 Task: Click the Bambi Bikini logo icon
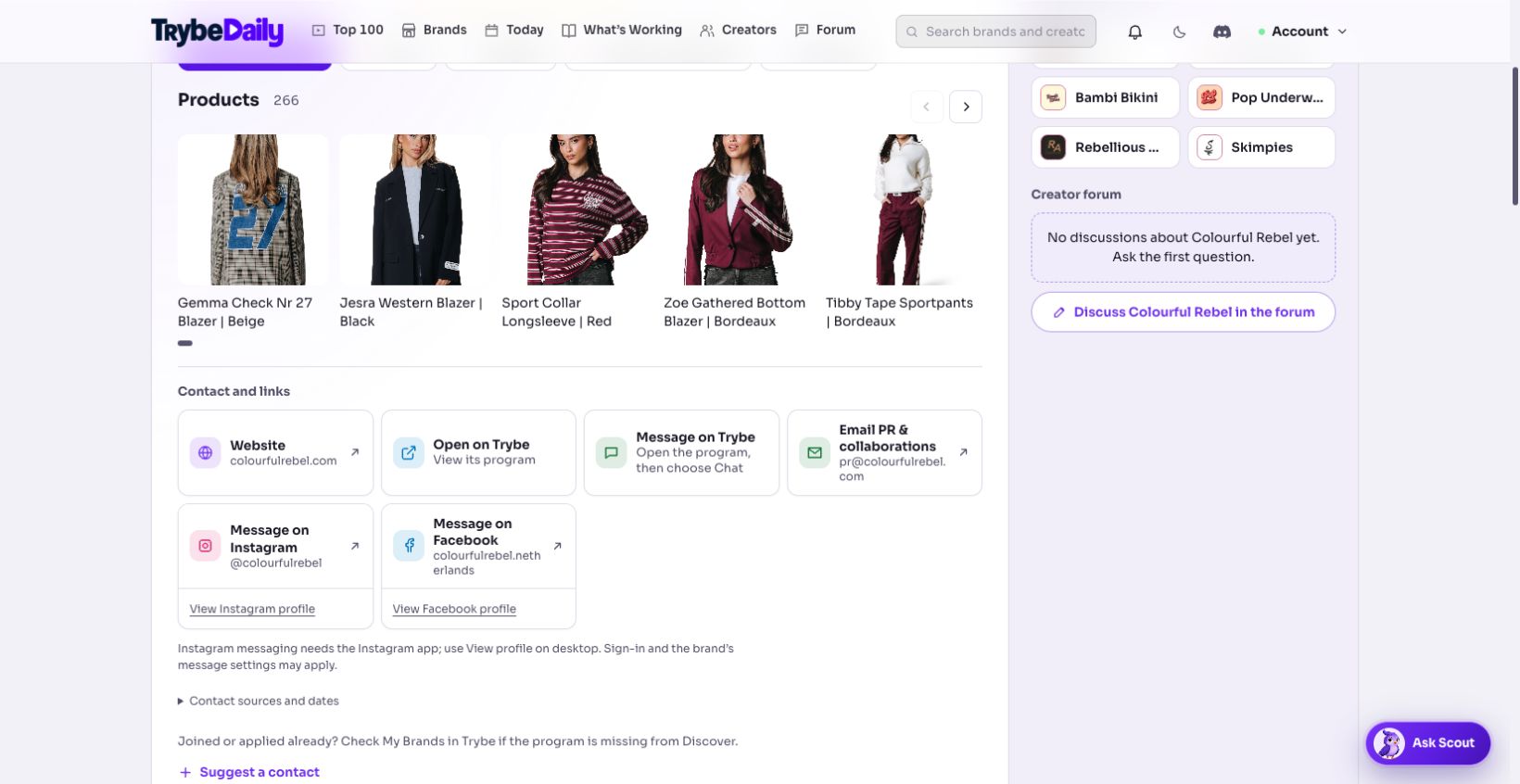[x=1053, y=97]
